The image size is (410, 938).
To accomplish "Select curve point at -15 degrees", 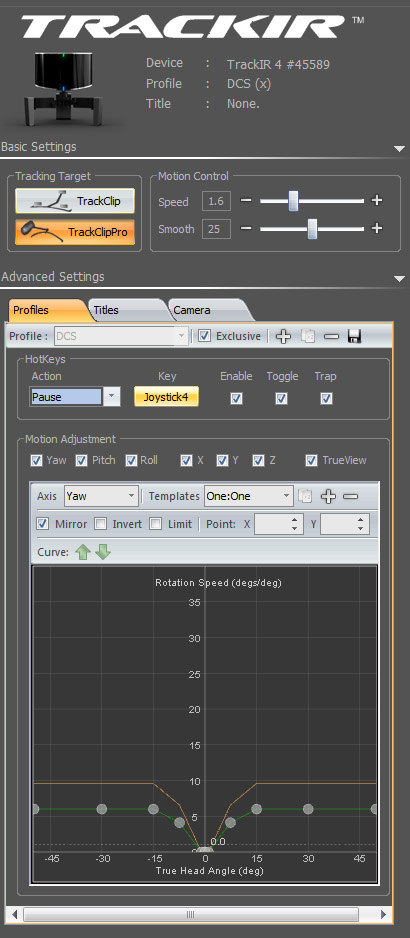I will 153,809.
